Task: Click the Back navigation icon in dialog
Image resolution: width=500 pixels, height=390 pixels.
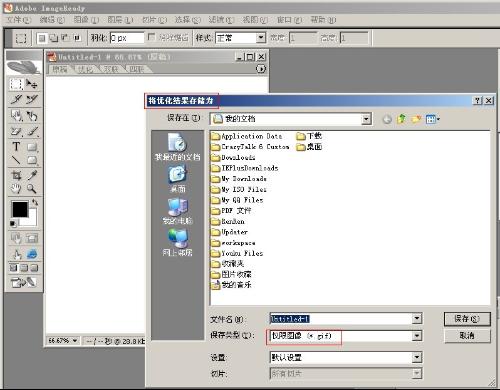Action: pyautogui.click(x=387, y=119)
